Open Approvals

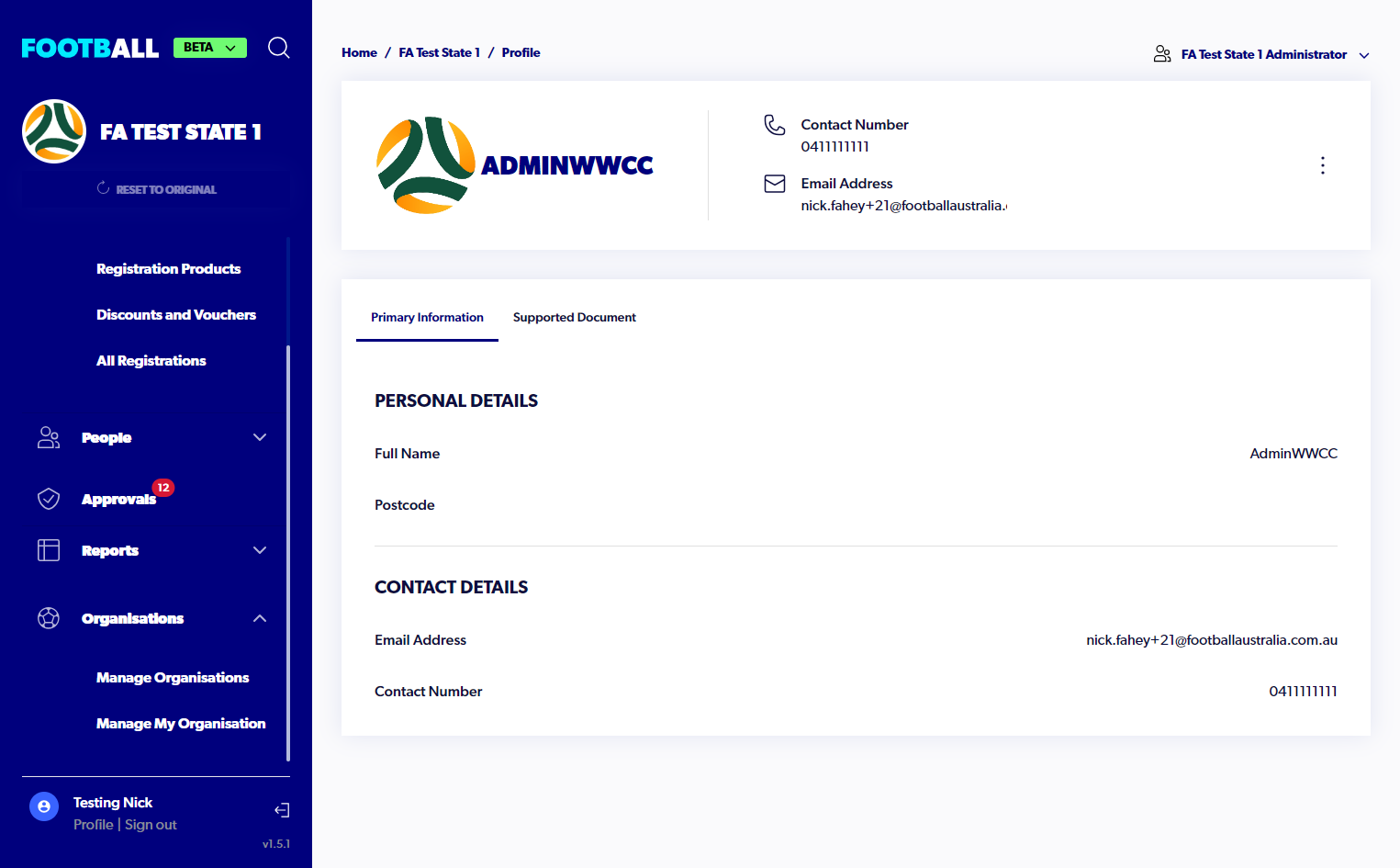(118, 500)
